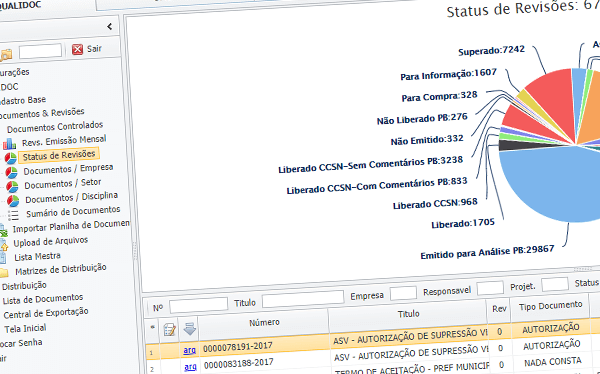Click the download arrow column icon

pyautogui.click(x=189, y=328)
